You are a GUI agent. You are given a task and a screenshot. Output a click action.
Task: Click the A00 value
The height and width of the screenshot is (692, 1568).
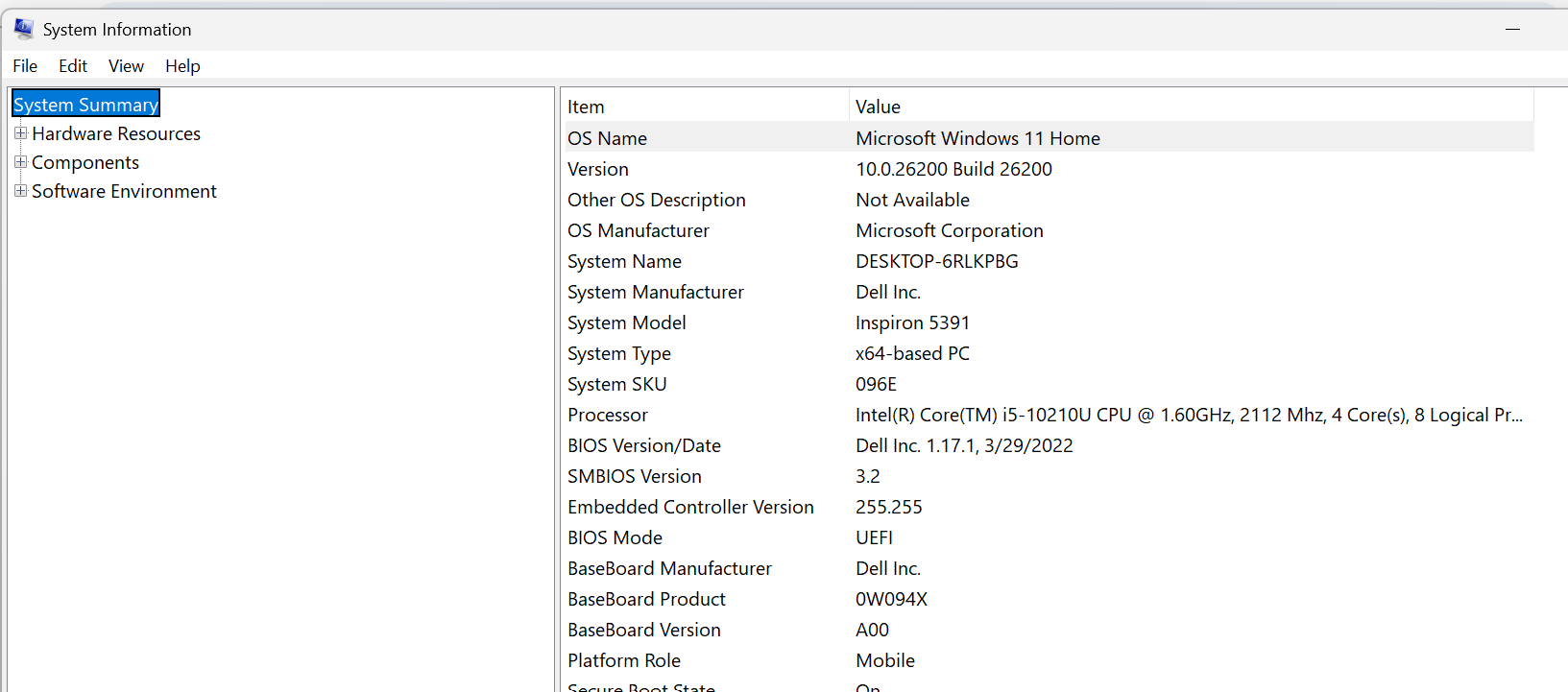[872, 630]
